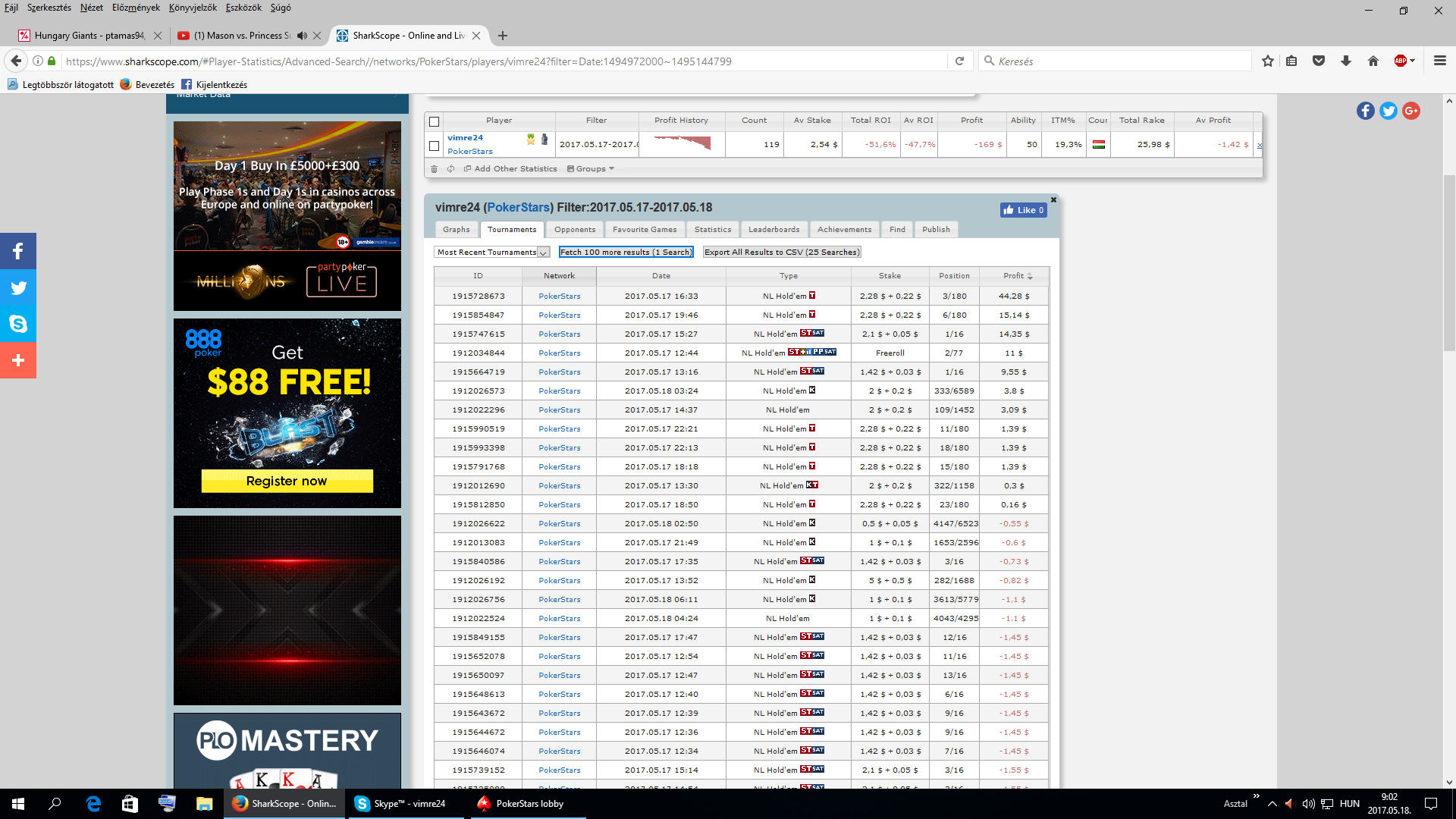1456x819 pixels.
Task: Show hidden system tray icons
Action: click(1272, 804)
